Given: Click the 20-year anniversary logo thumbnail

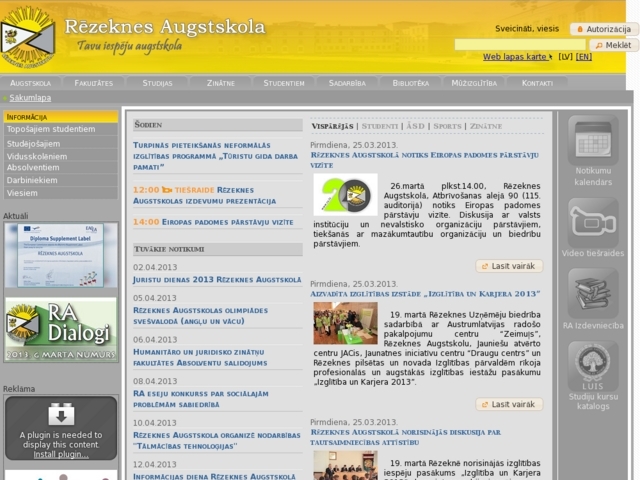Looking at the screenshot, I should click(x=345, y=195).
